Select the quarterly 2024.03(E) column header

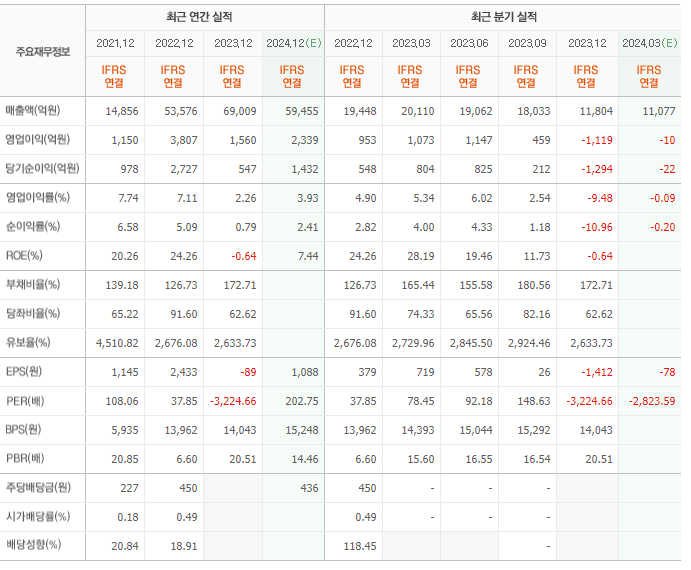point(650,43)
